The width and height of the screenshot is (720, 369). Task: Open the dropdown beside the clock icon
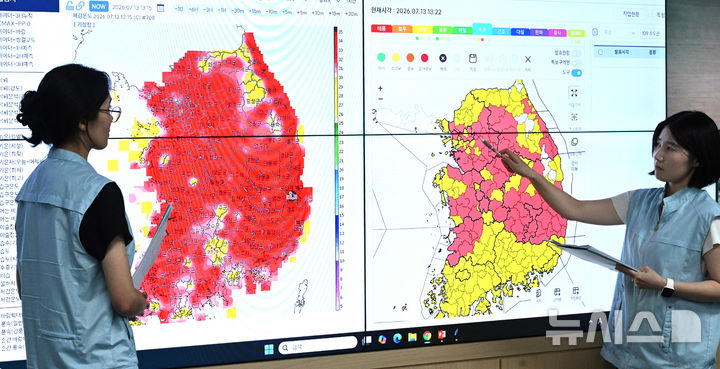pos(619,32)
